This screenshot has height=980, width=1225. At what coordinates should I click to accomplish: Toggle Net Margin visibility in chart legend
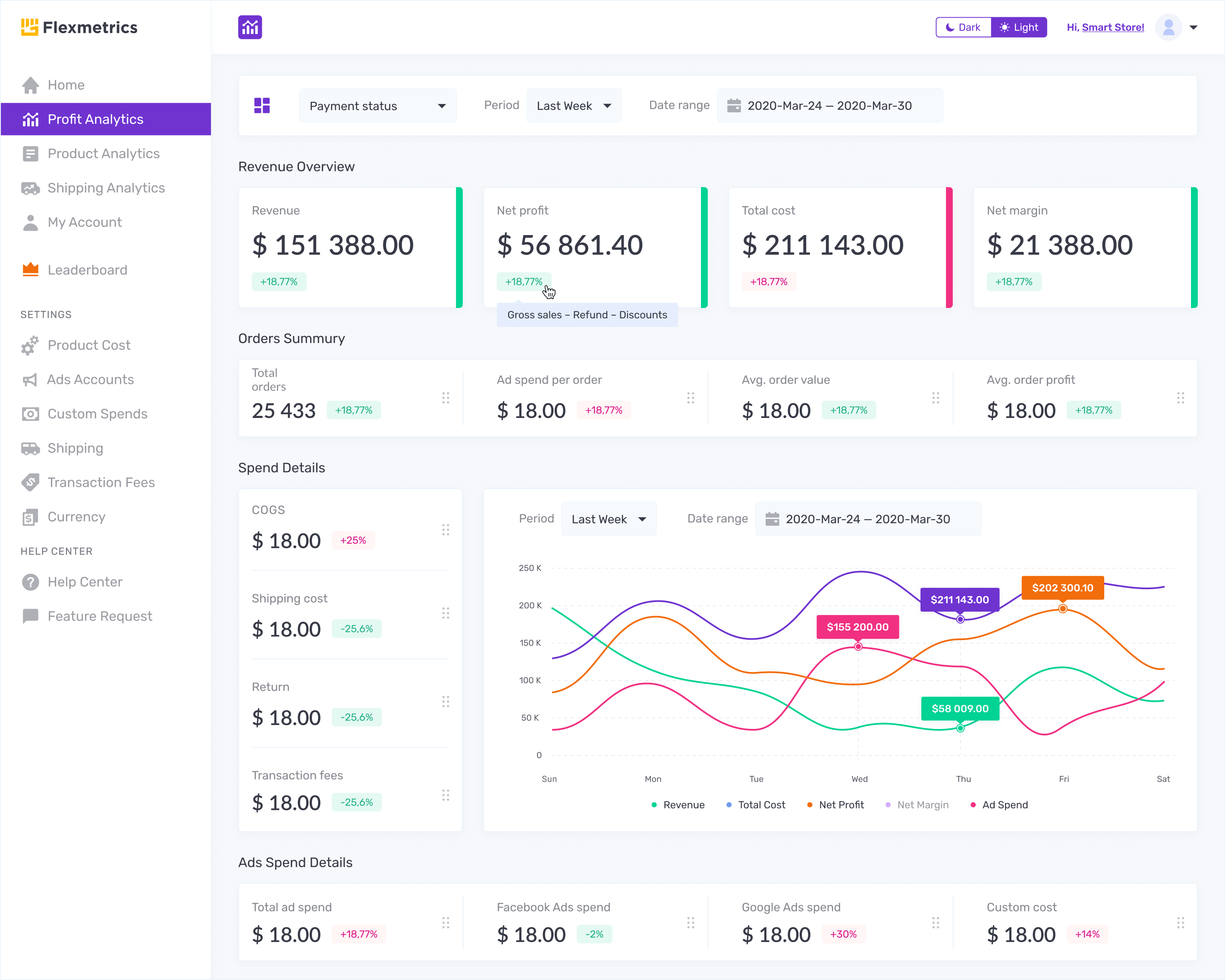(x=923, y=804)
